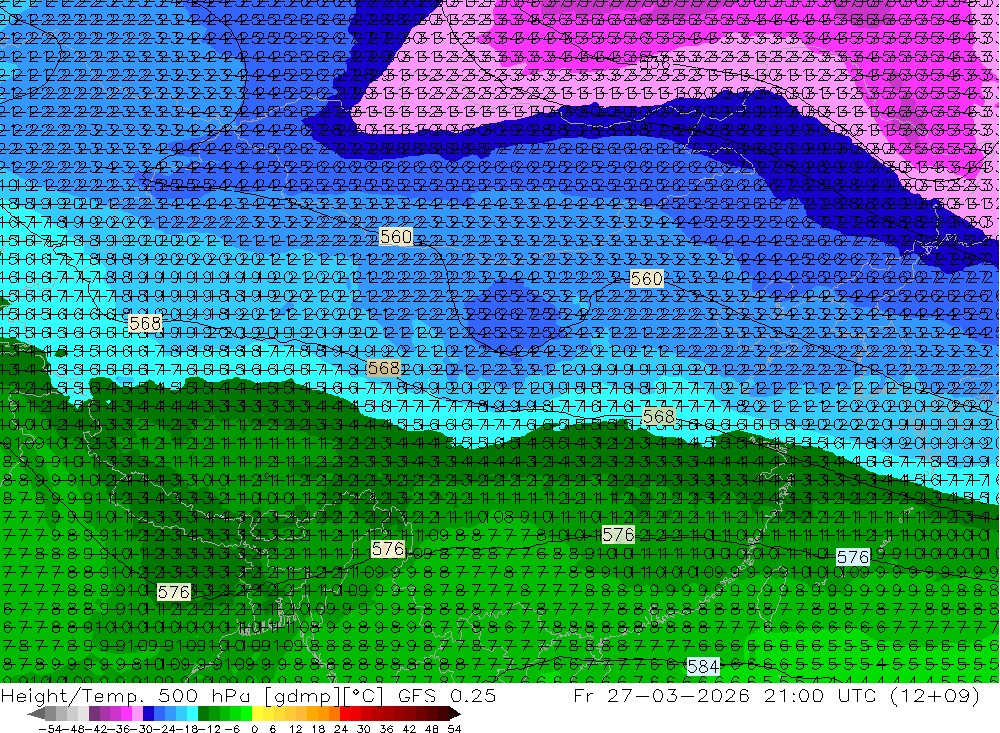Viewport: 1000px width, 733px height.
Task: Pick the bright red legend swatch
Action: click(x=345, y=714)
